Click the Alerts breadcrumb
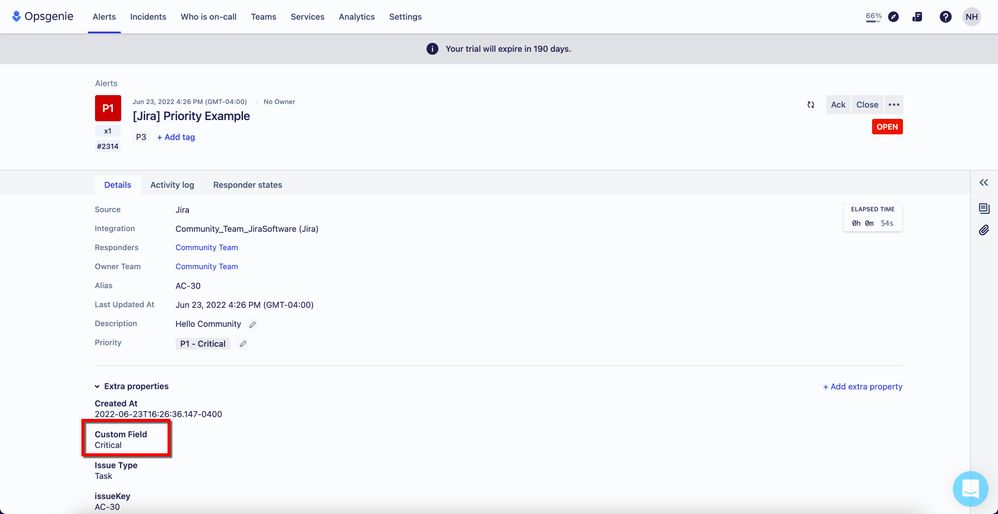998x514 pixels. pyautogui.click(x=106, y=83)
